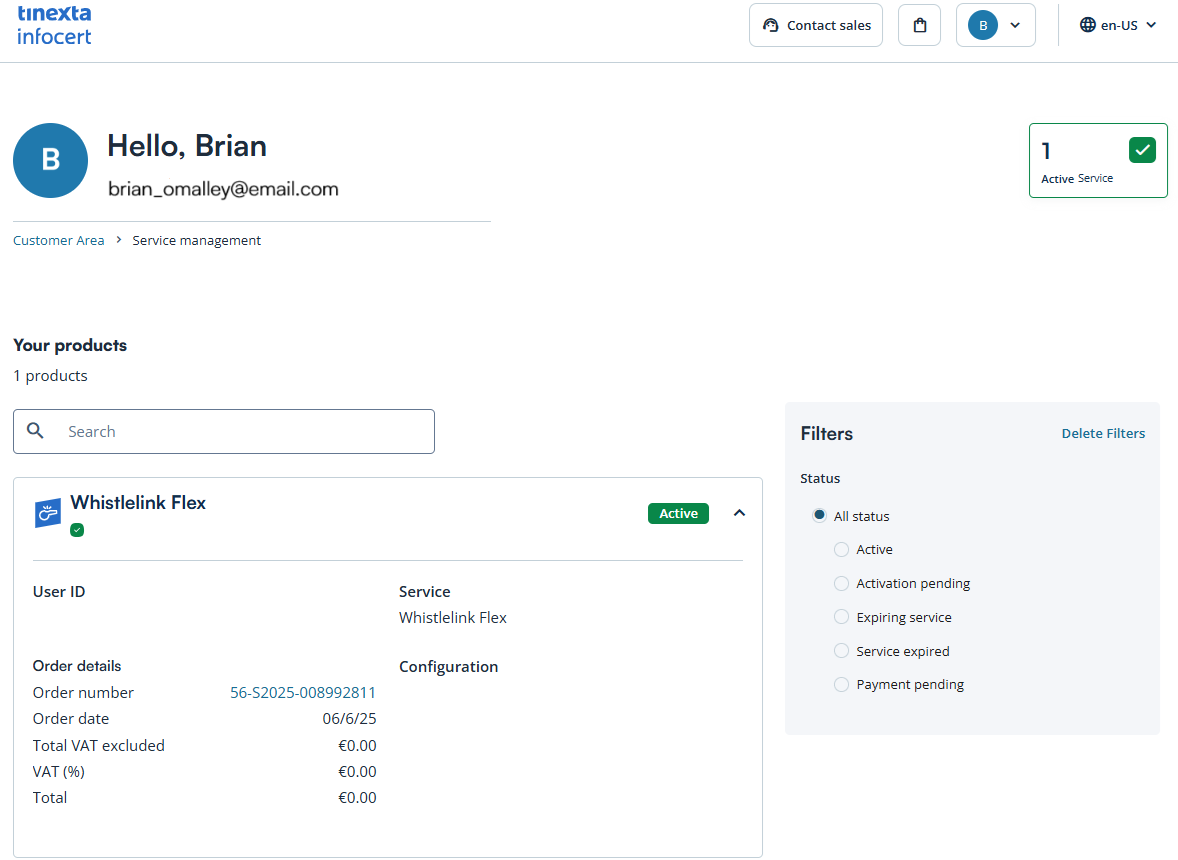
Task: Click the Whistlelink Flex product logo
Action: (48, 513)
